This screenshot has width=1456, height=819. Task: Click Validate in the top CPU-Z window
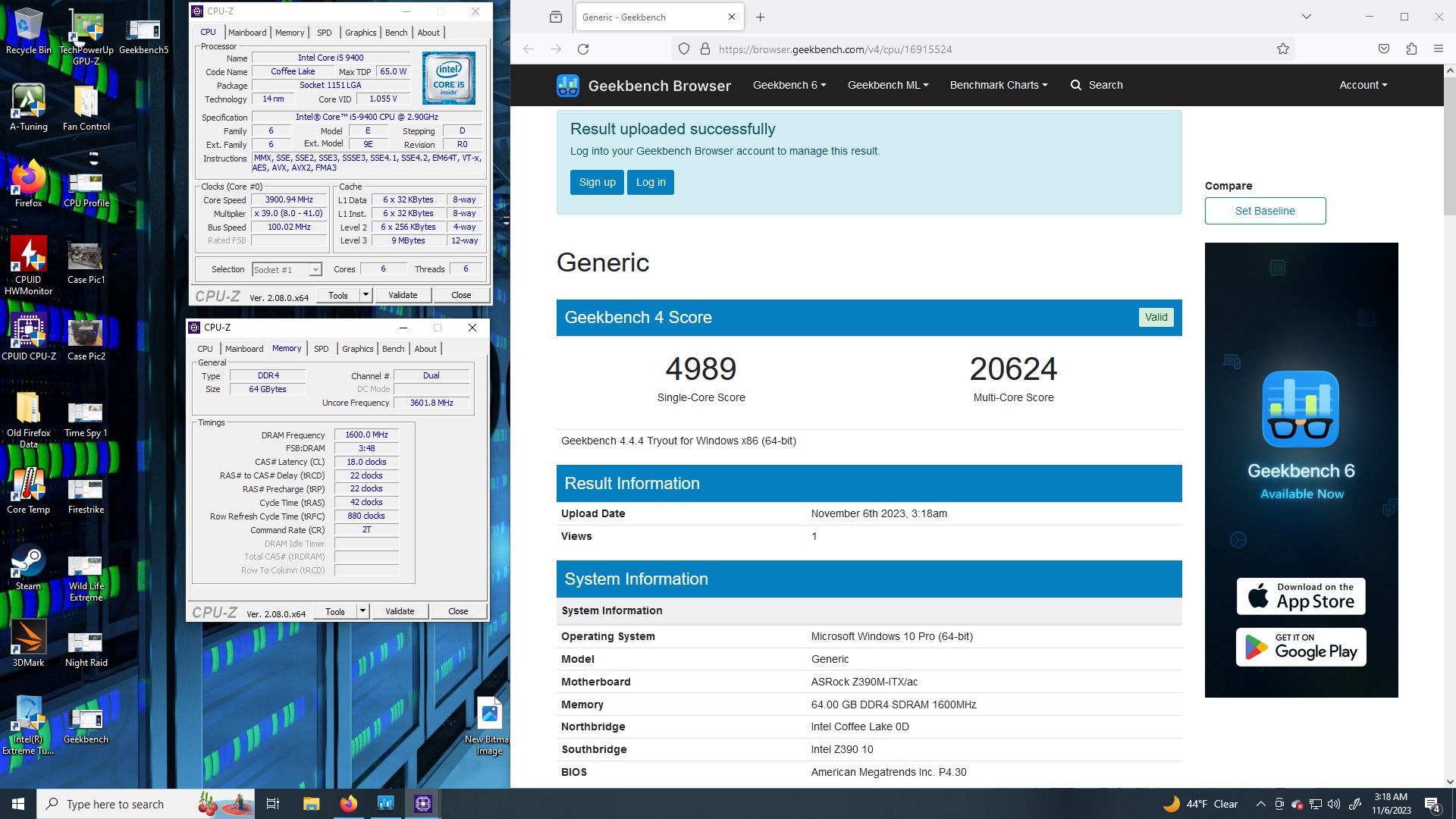click(x=403, y=295)
